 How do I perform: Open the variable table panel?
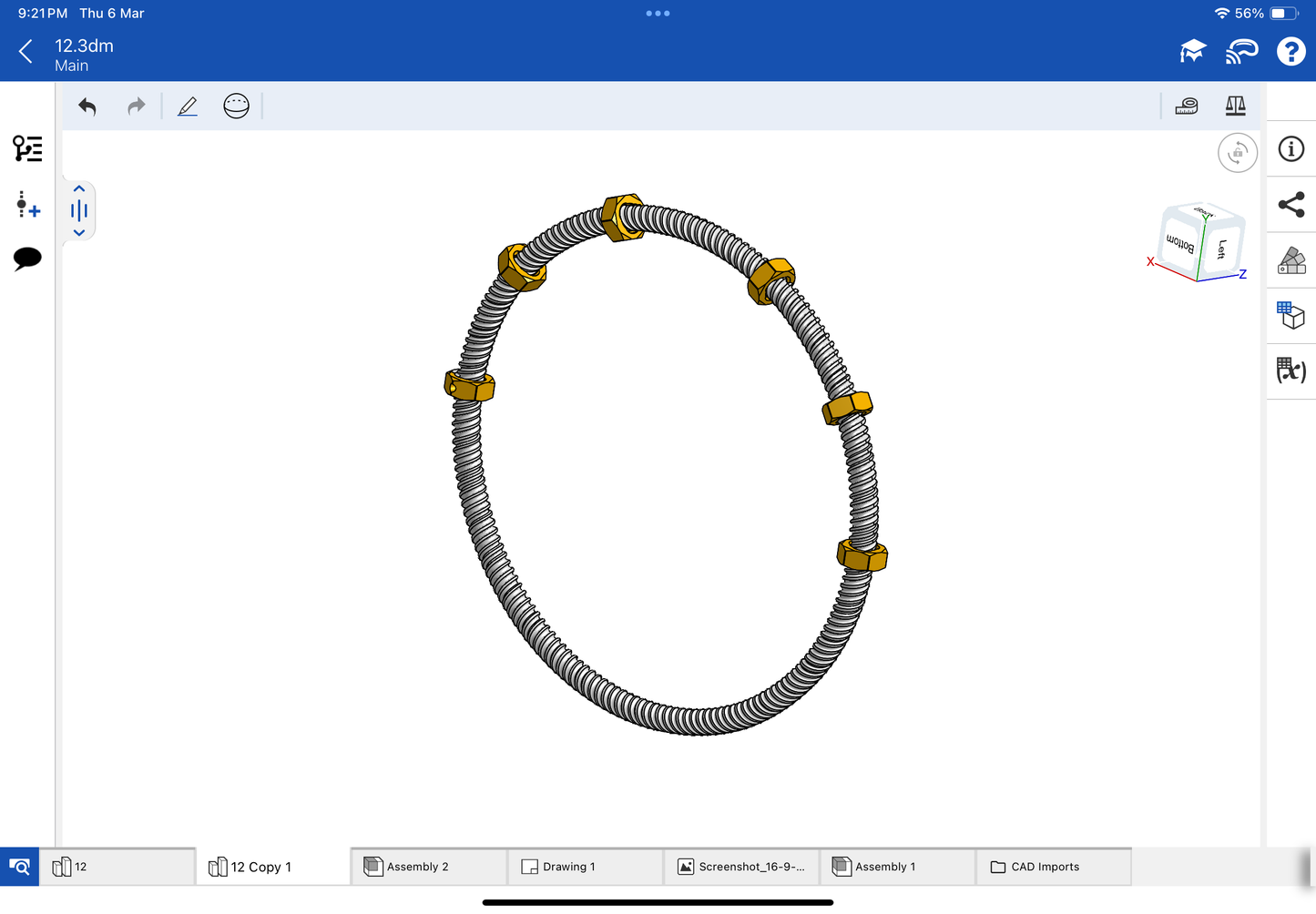[1290, 371]
